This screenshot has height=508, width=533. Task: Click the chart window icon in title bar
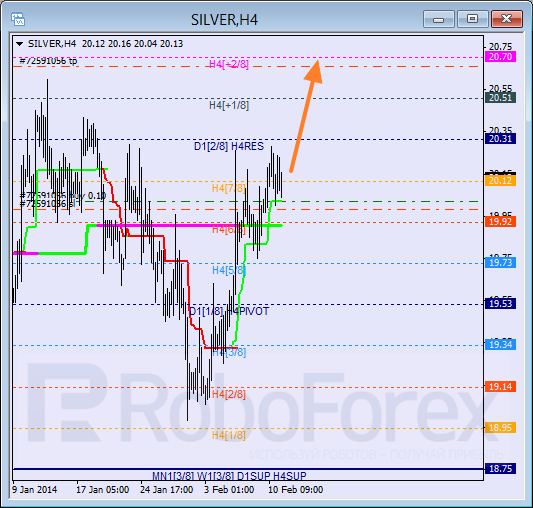(x=18, y=19)
